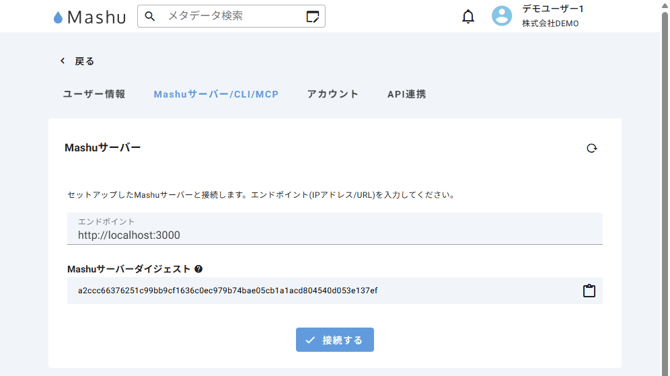Refresh the Mashu server section
Screen dimensions: 670x376
point(591,148)
